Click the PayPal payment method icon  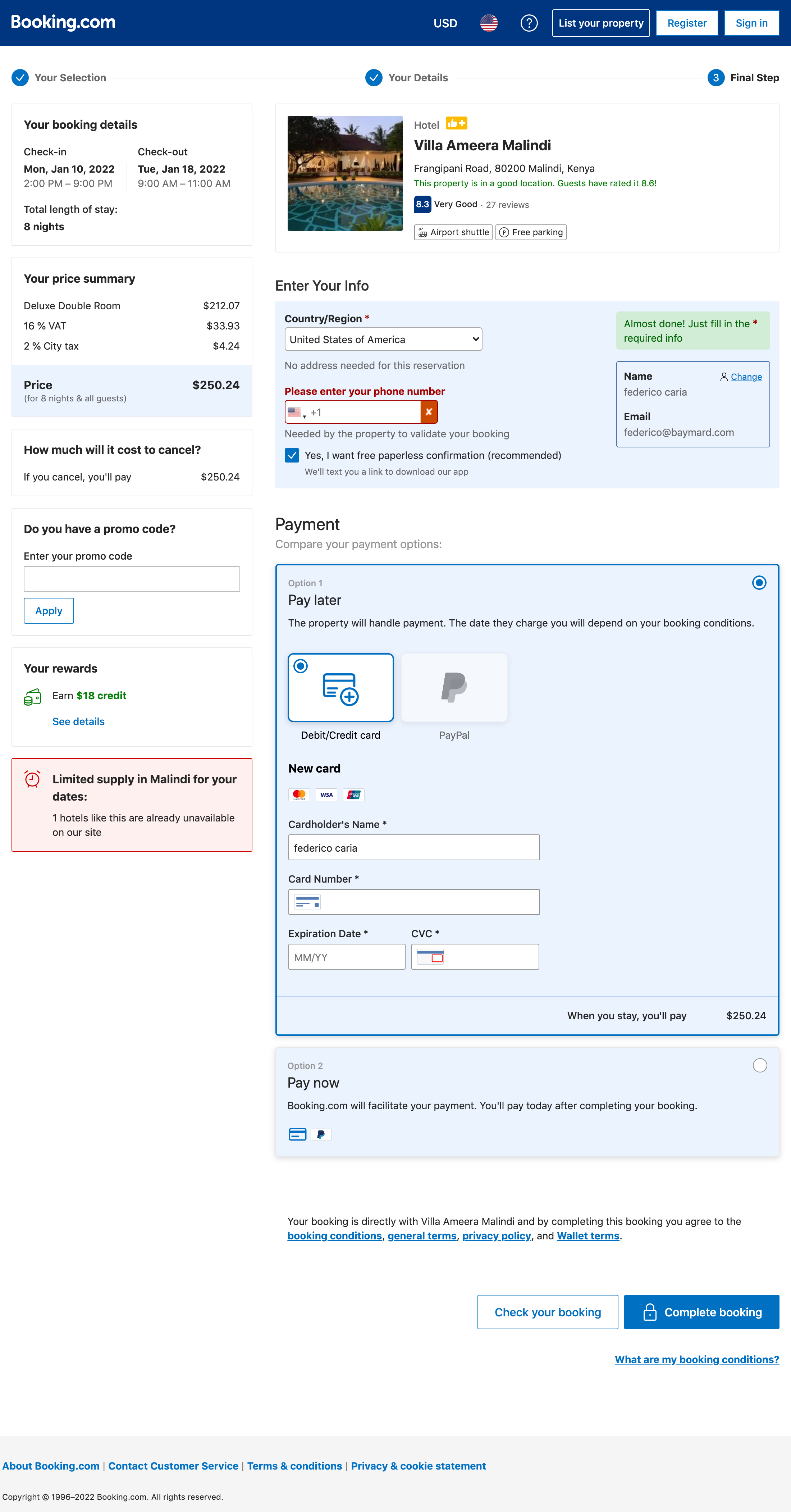454,687
